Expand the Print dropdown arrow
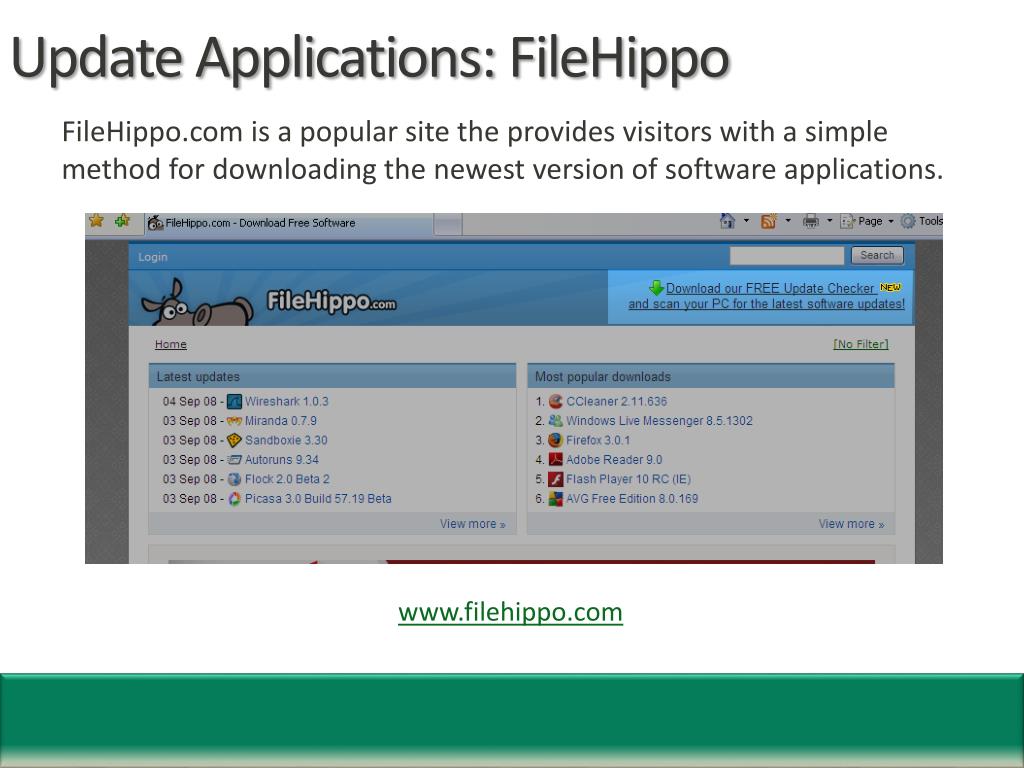The height and width of the screenshot is (768, 1024). (830, 221)
